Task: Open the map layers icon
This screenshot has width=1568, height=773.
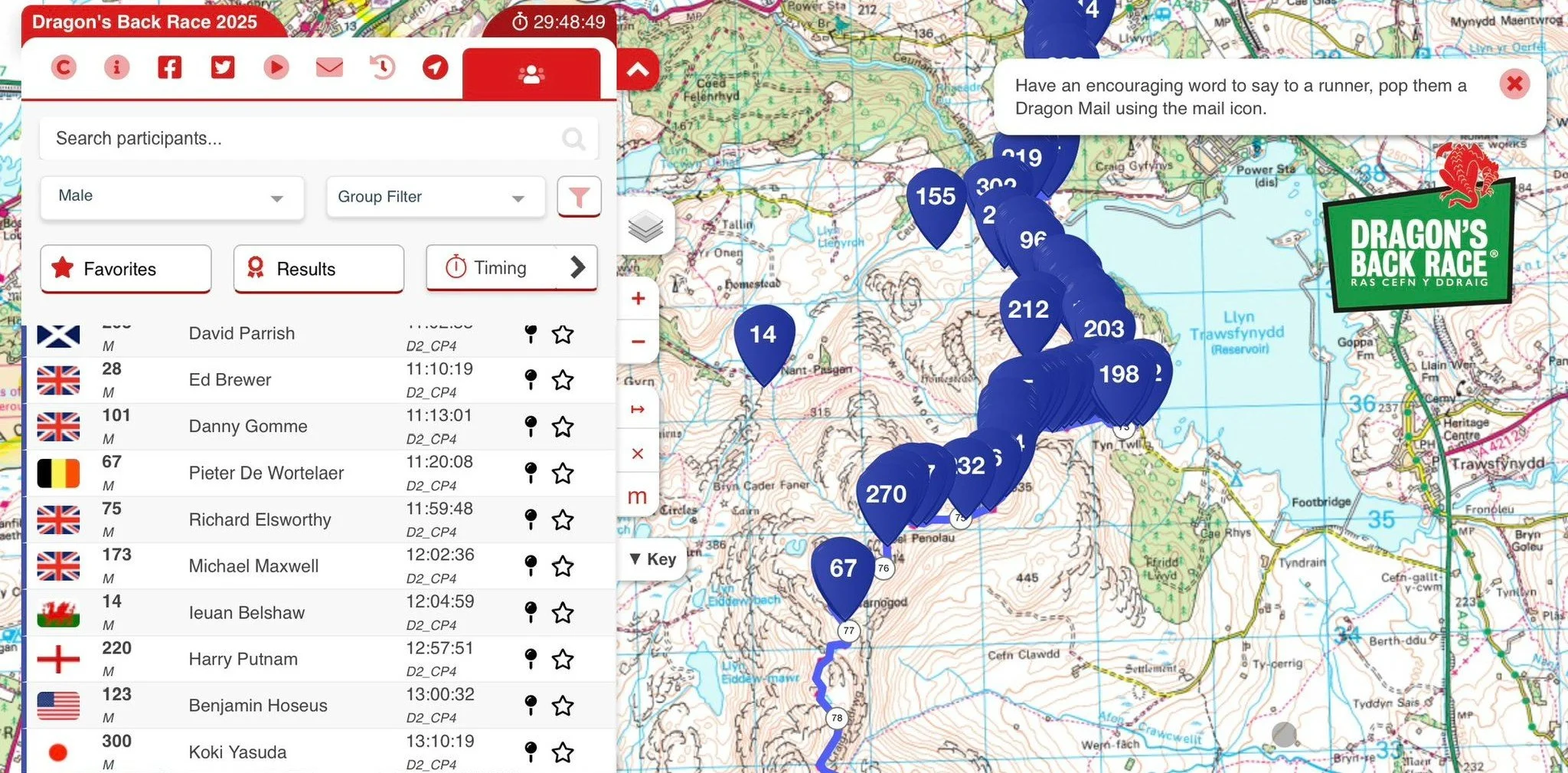Action: [x=645, y=227]
